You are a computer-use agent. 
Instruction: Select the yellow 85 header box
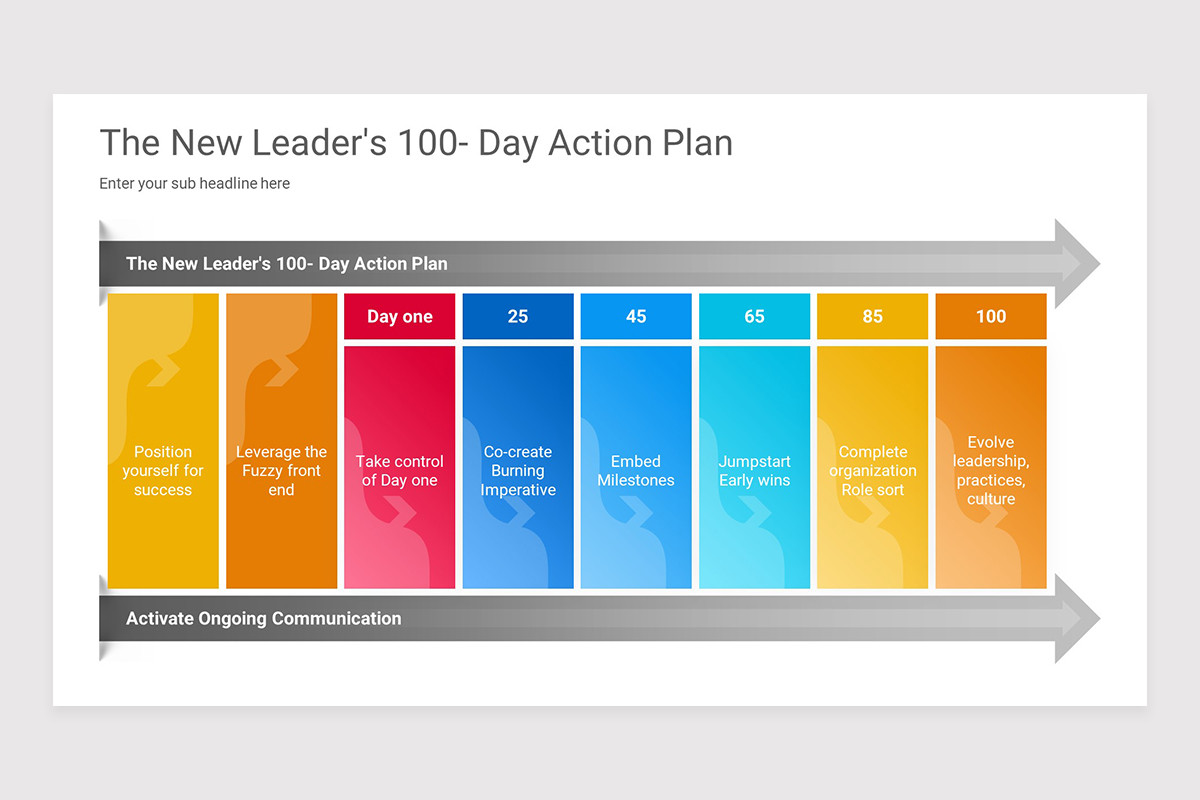[x=873, y=316]
